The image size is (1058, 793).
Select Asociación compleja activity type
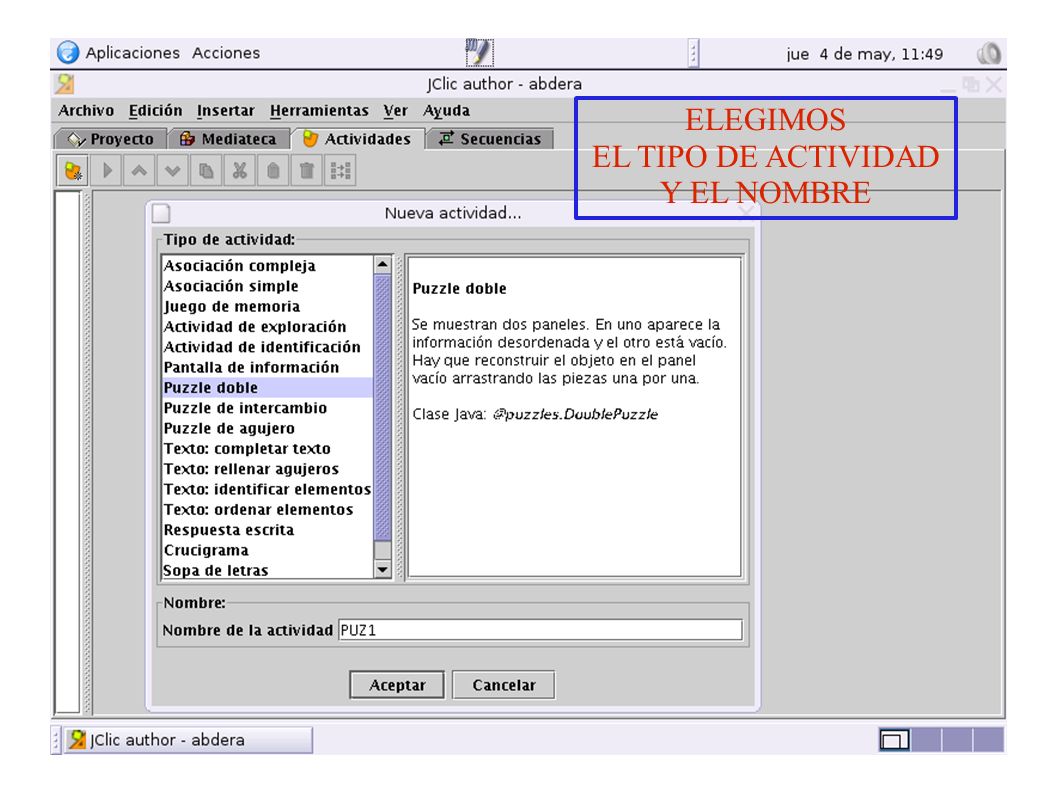click(267, 266)
